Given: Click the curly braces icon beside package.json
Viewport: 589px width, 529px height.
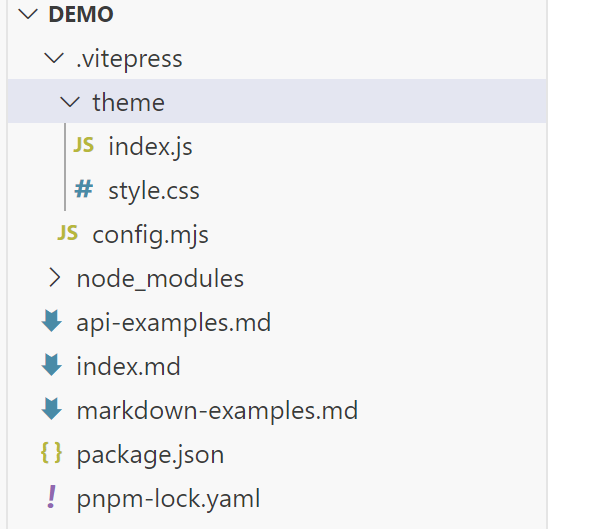Looking at the screenshot, I should [x=51, y=453].
